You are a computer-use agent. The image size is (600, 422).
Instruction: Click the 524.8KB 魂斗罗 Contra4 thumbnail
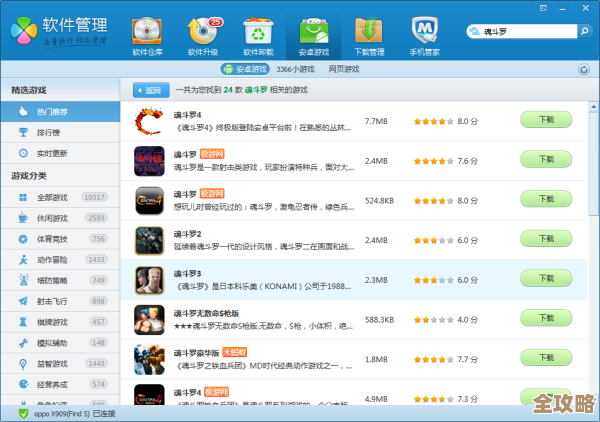(x=149, y=200)
